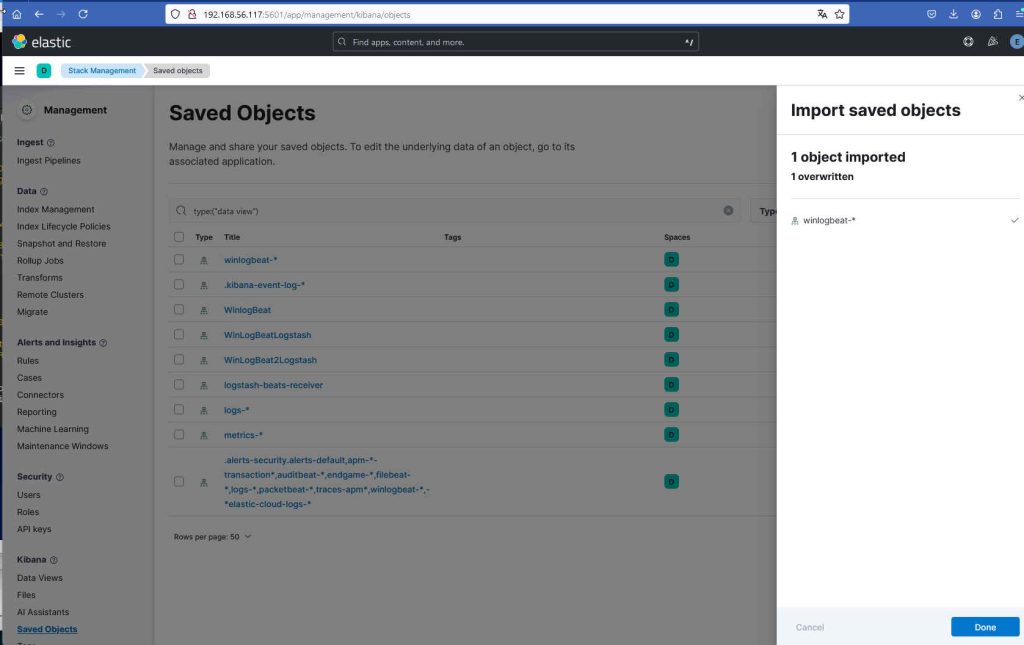Screen dimensions: 1024x645
Task: Click the data view icon beside winlogbeat-*
Action: (x=203, y=259)
